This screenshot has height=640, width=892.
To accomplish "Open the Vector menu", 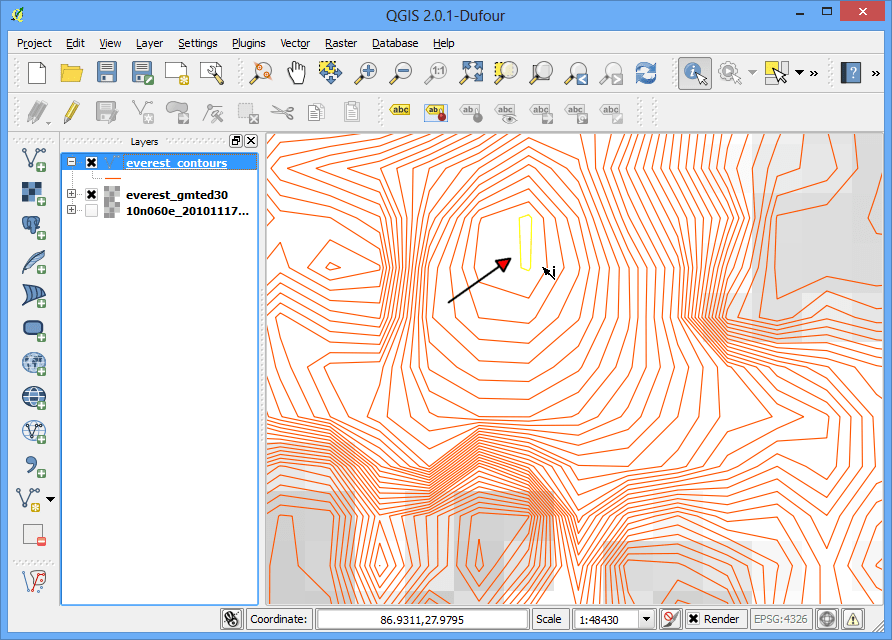I will coord(294,43).
